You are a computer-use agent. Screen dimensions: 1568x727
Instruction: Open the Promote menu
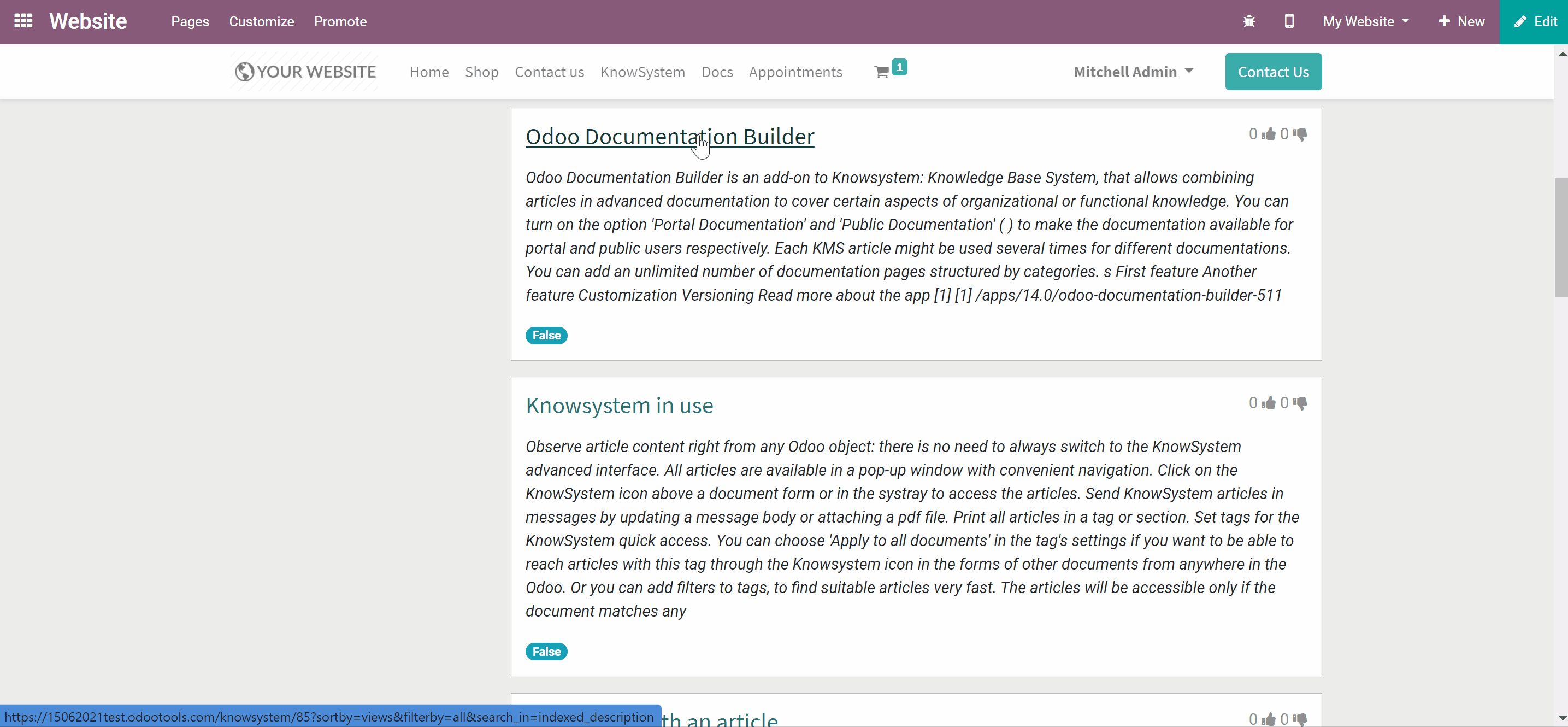(340, 21)
